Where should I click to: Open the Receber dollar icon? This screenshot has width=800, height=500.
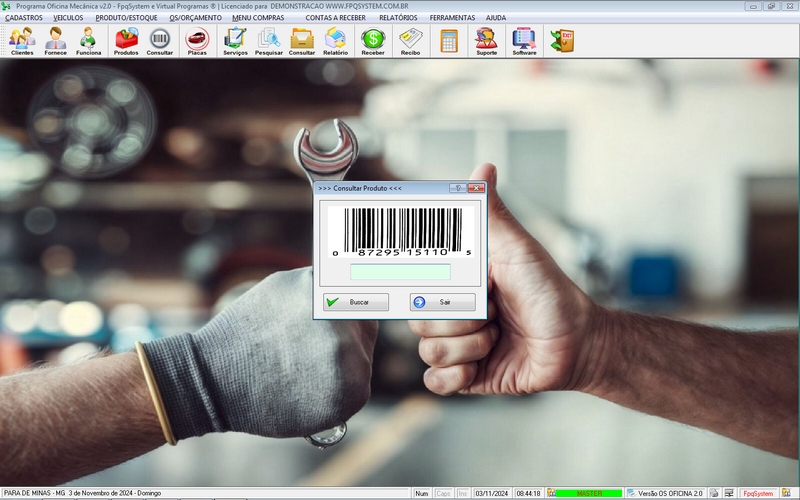pyautogui.click(x=373, y=41)
